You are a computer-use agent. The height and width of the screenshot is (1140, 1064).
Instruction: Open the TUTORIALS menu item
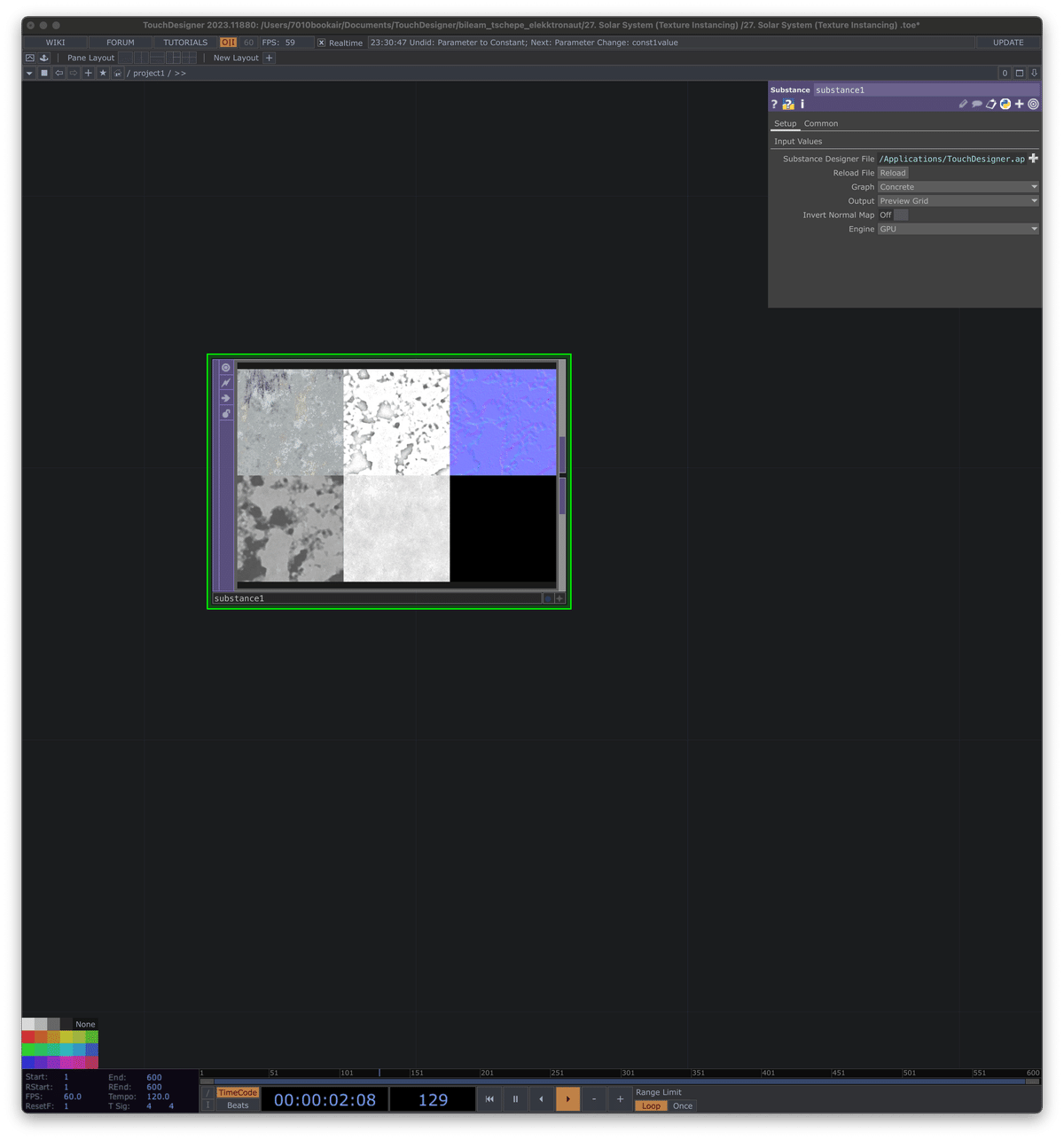(184, 42)
